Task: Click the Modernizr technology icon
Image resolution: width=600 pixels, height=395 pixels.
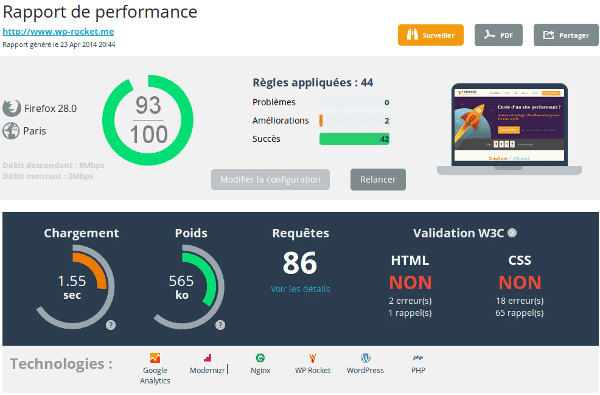Action: (207, 358)
